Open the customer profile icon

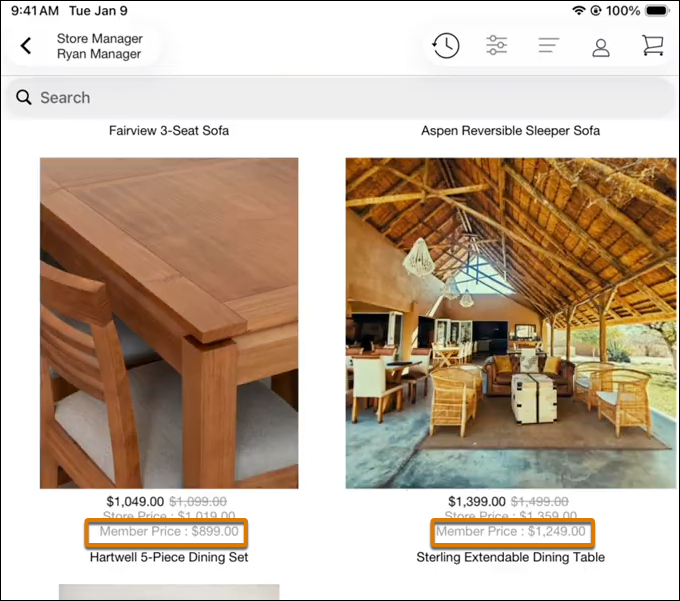pos(601,47)
